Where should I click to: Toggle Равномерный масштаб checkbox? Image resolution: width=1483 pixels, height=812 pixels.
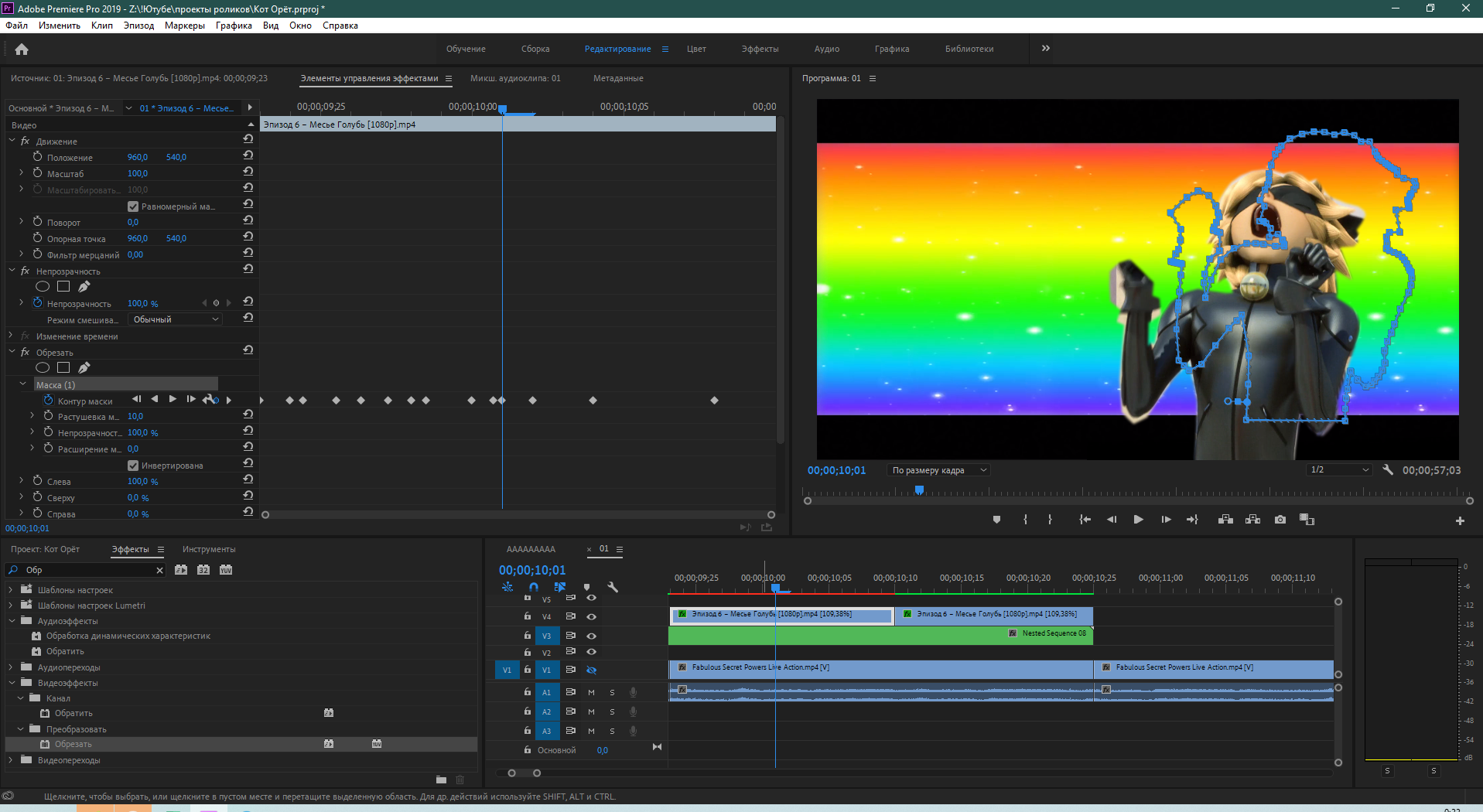pos(133,206)
